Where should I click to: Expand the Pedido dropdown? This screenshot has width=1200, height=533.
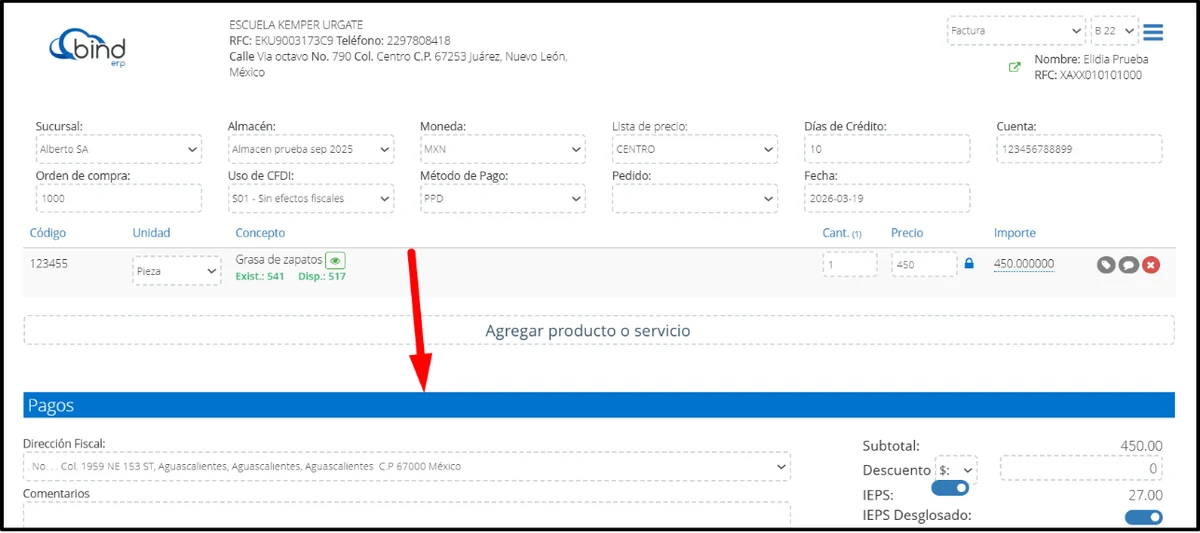pos(695,198)
